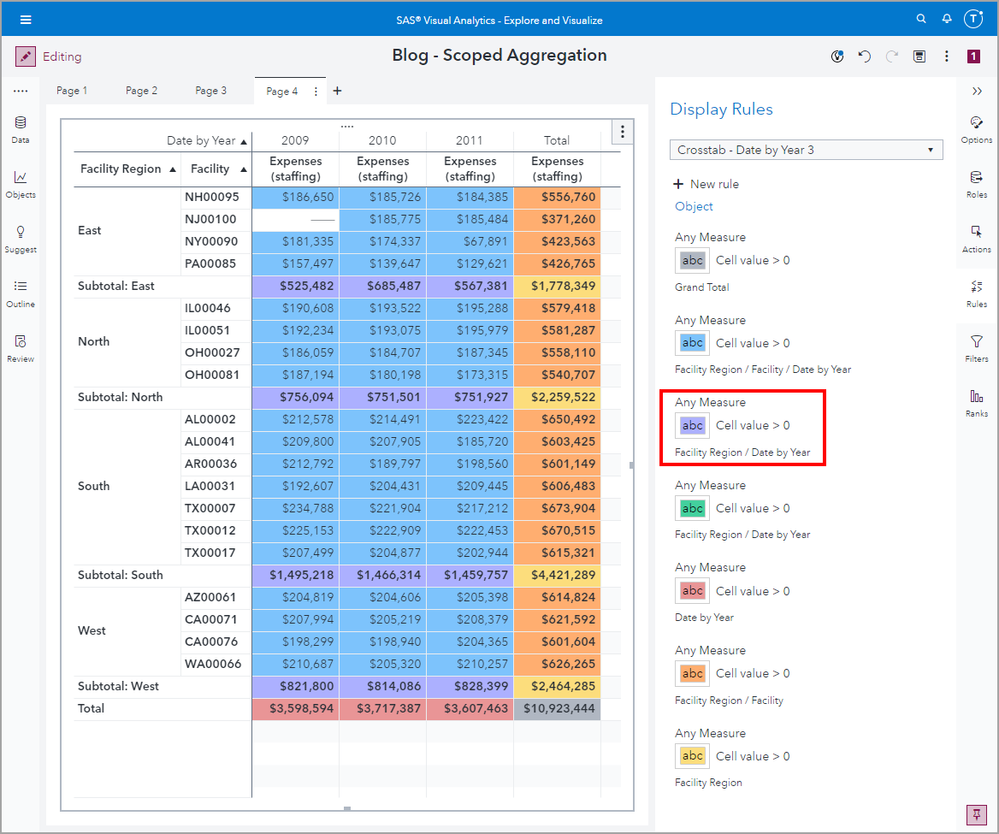
Task: Add a new page with plus button
Action: (x=337, y=91)
